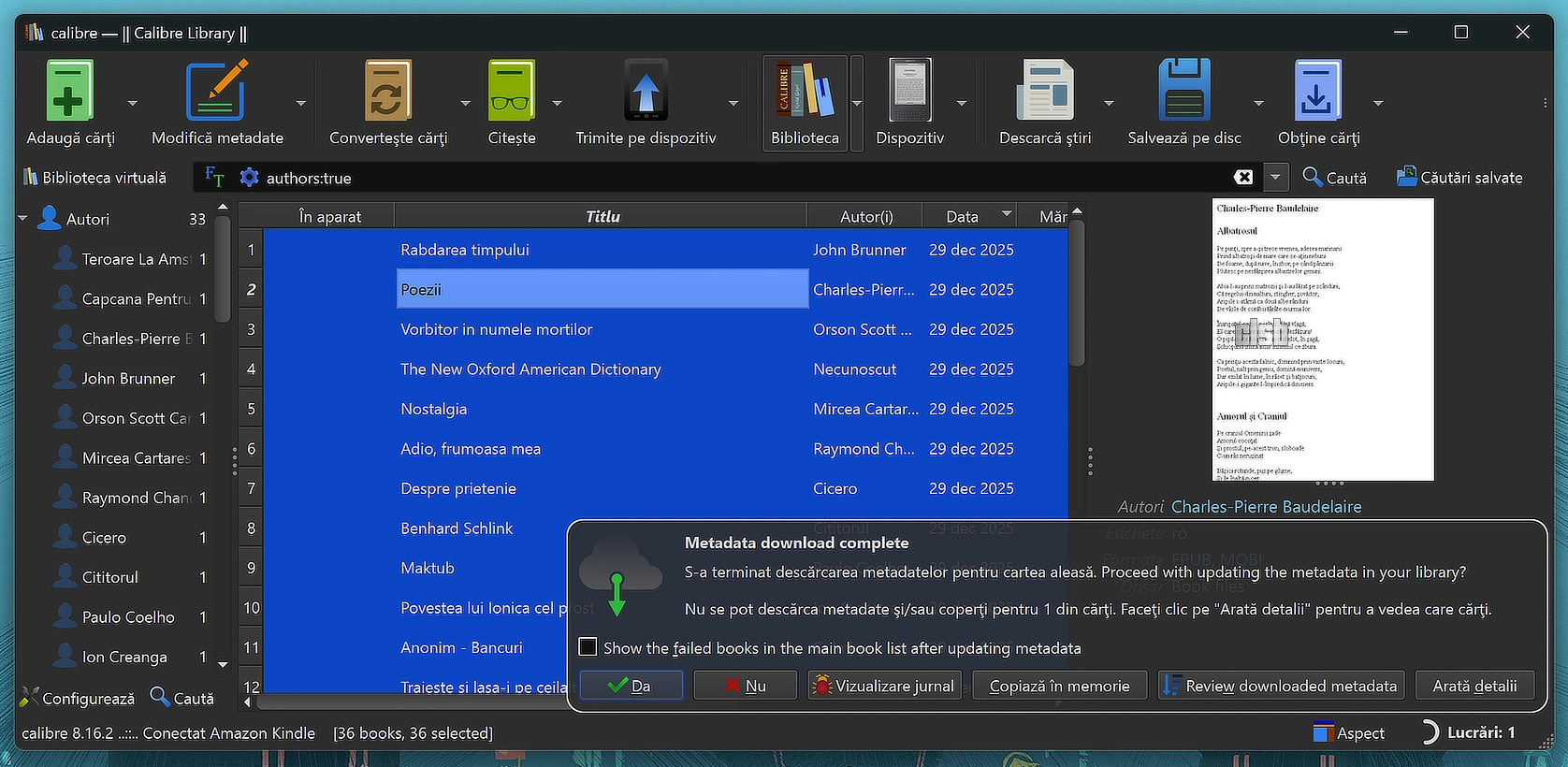Sort the list by Titlu column header
1568x767 pixels.
(x=602, y=217)
